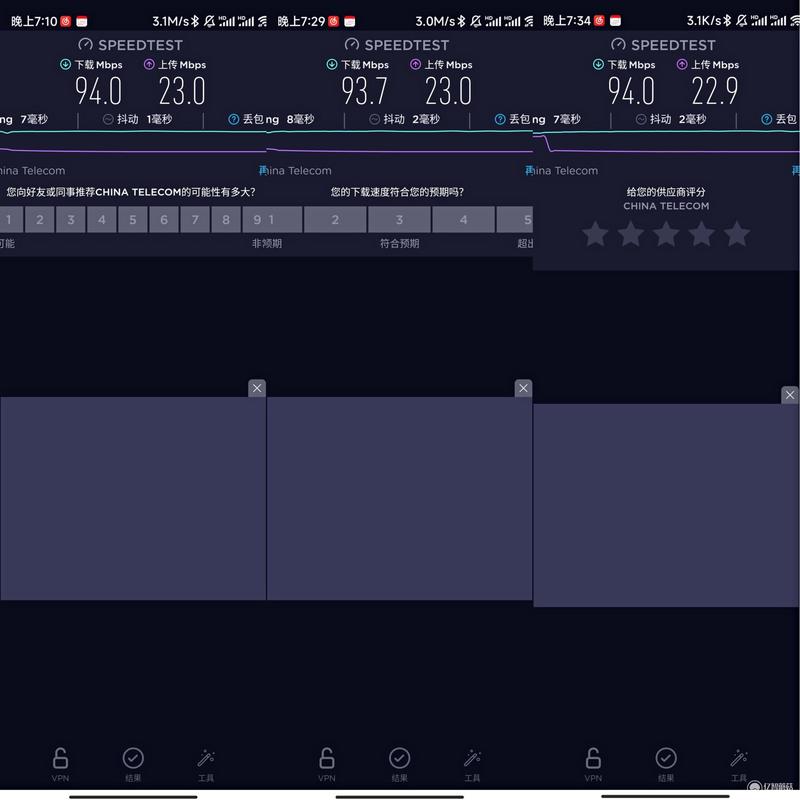Select the 工具 tab in the 7:34 screen

click(x=739, y=764)
